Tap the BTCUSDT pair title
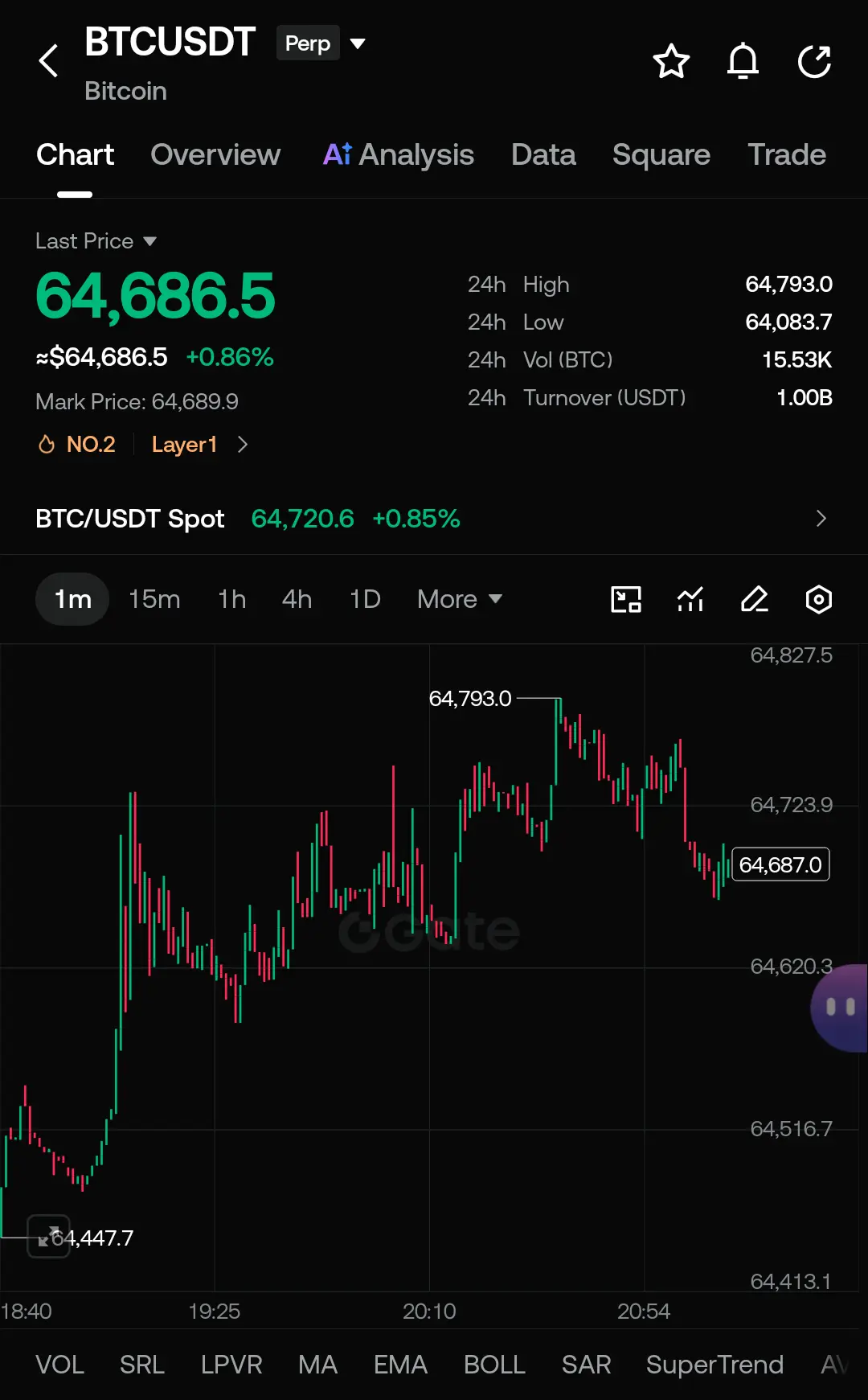The width and height of the screenshot is (868, 1400). [170, 42]
